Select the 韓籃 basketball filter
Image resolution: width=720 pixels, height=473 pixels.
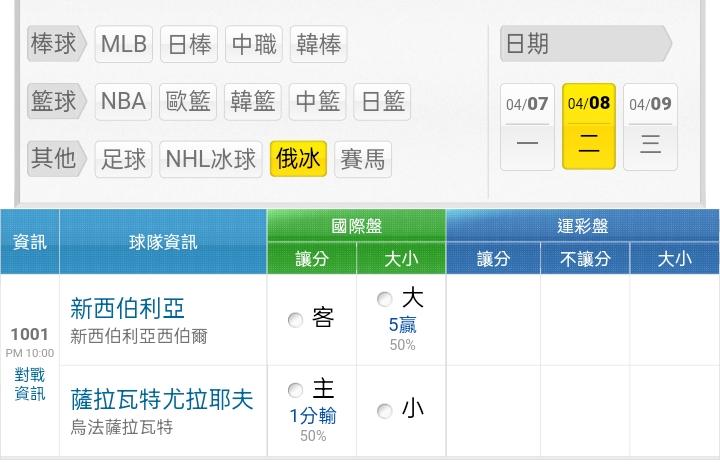[253, 101]
